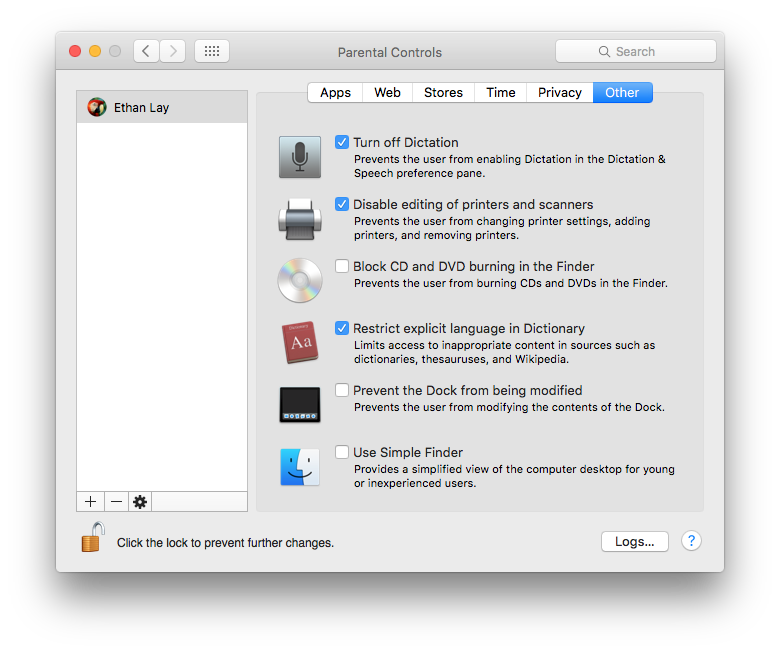Check Prevent the Dock from being modified

click(x=342, y=390)
